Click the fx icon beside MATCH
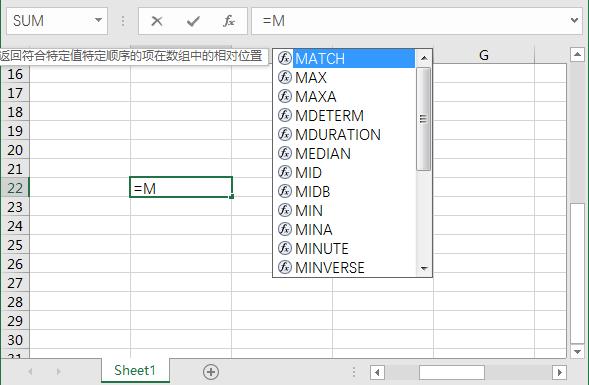This screenshot has width=589, height=385. 285,58
